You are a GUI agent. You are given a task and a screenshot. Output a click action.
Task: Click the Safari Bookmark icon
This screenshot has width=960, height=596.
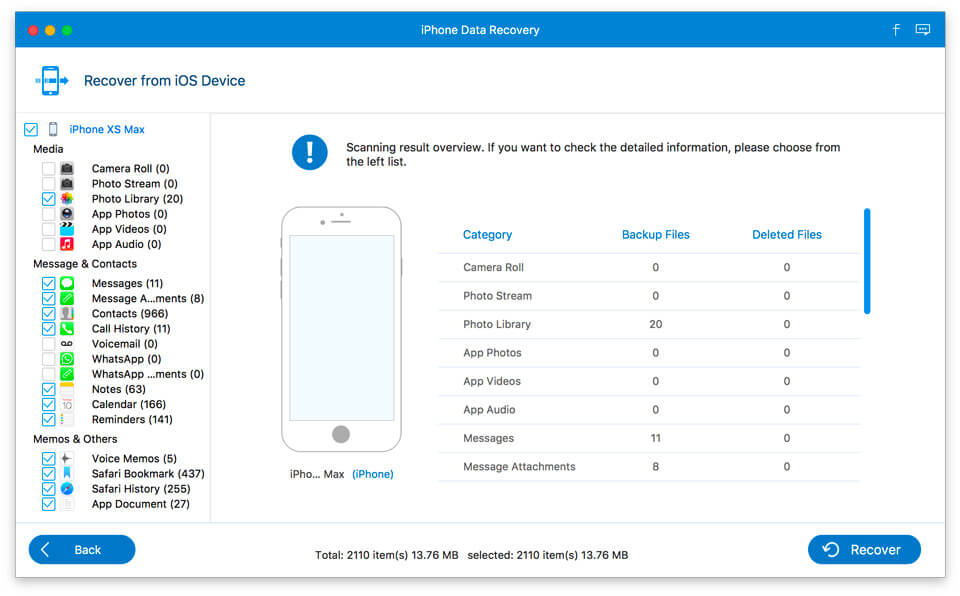67,473
